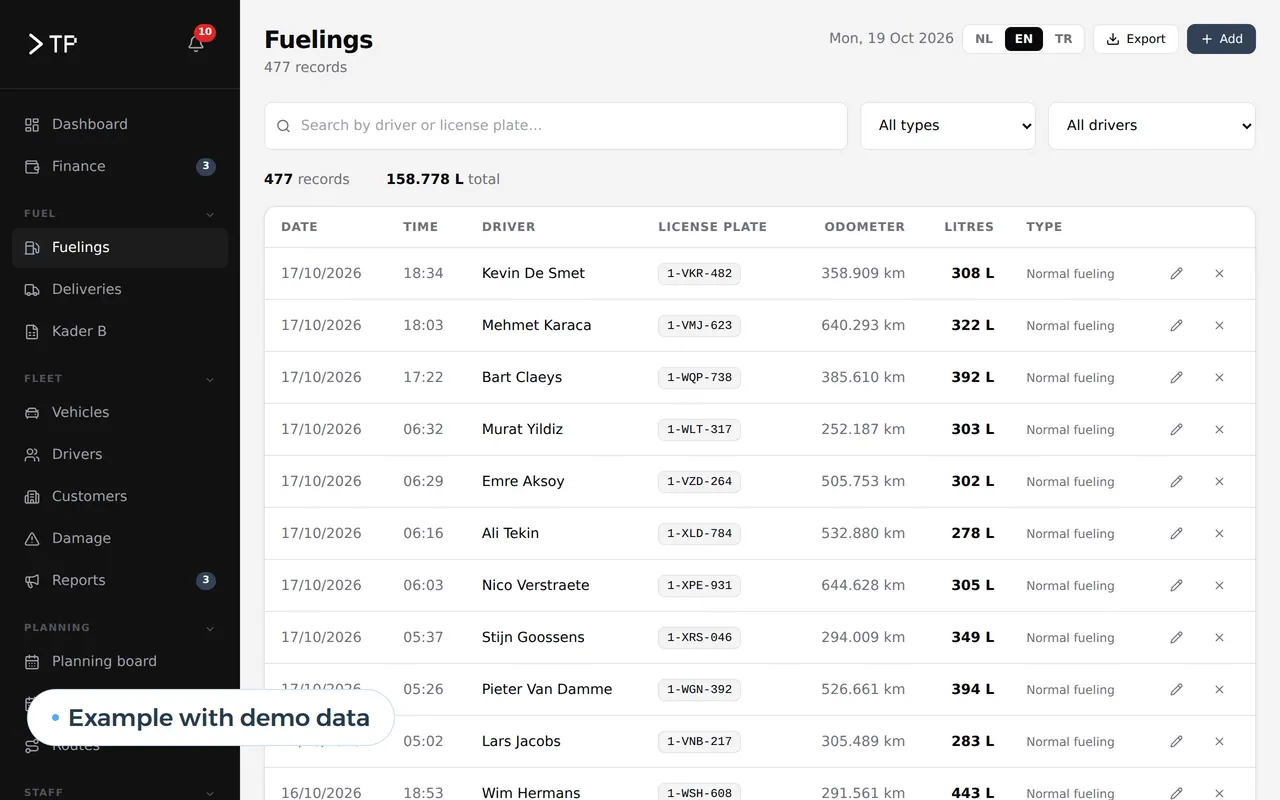Open Planning board in sidebar
The width and height of the screenshot is (1280, 800).
(x=120, y=662)
